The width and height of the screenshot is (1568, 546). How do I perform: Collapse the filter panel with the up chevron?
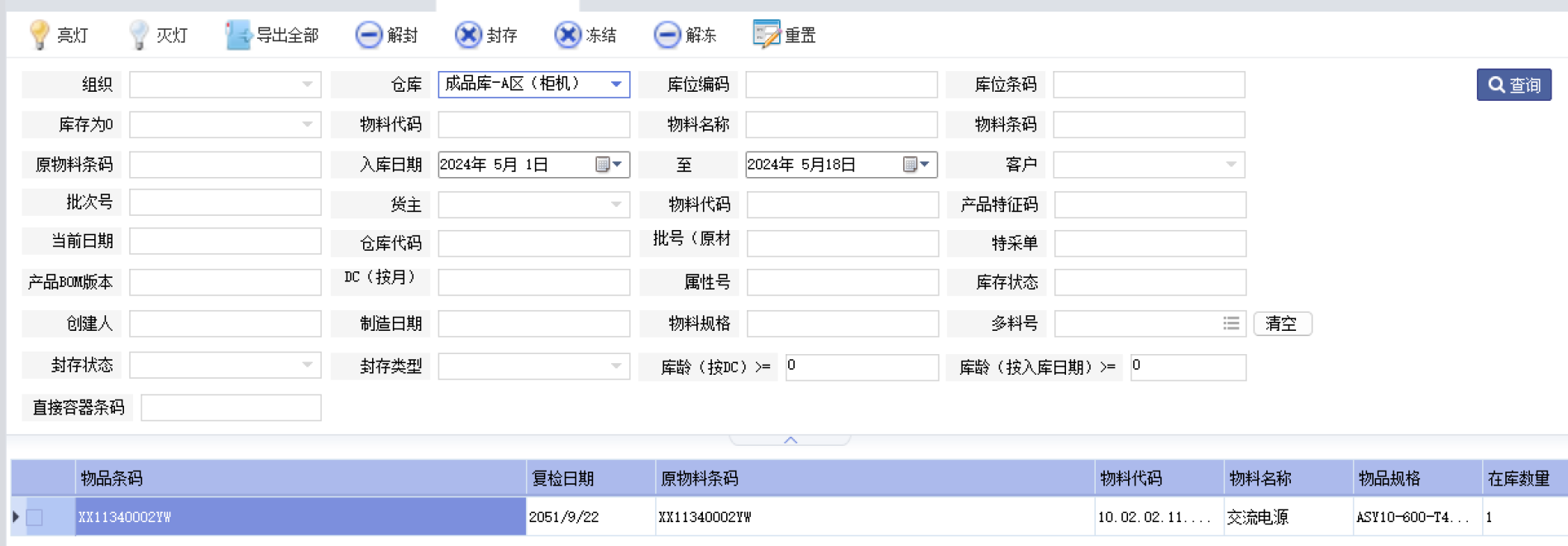point(790,440)
